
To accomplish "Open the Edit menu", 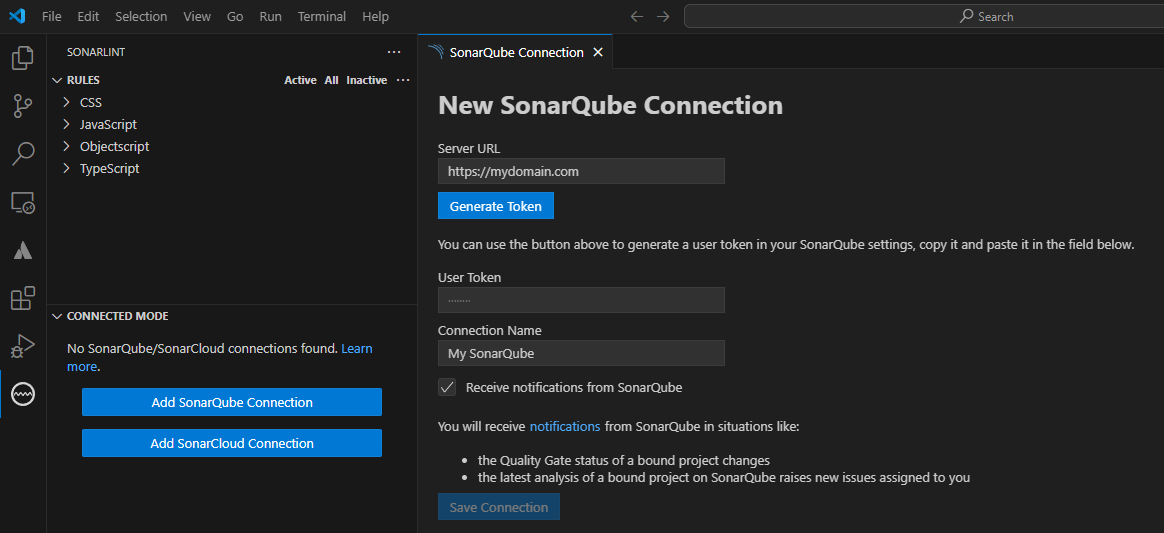I will [88, 16].
